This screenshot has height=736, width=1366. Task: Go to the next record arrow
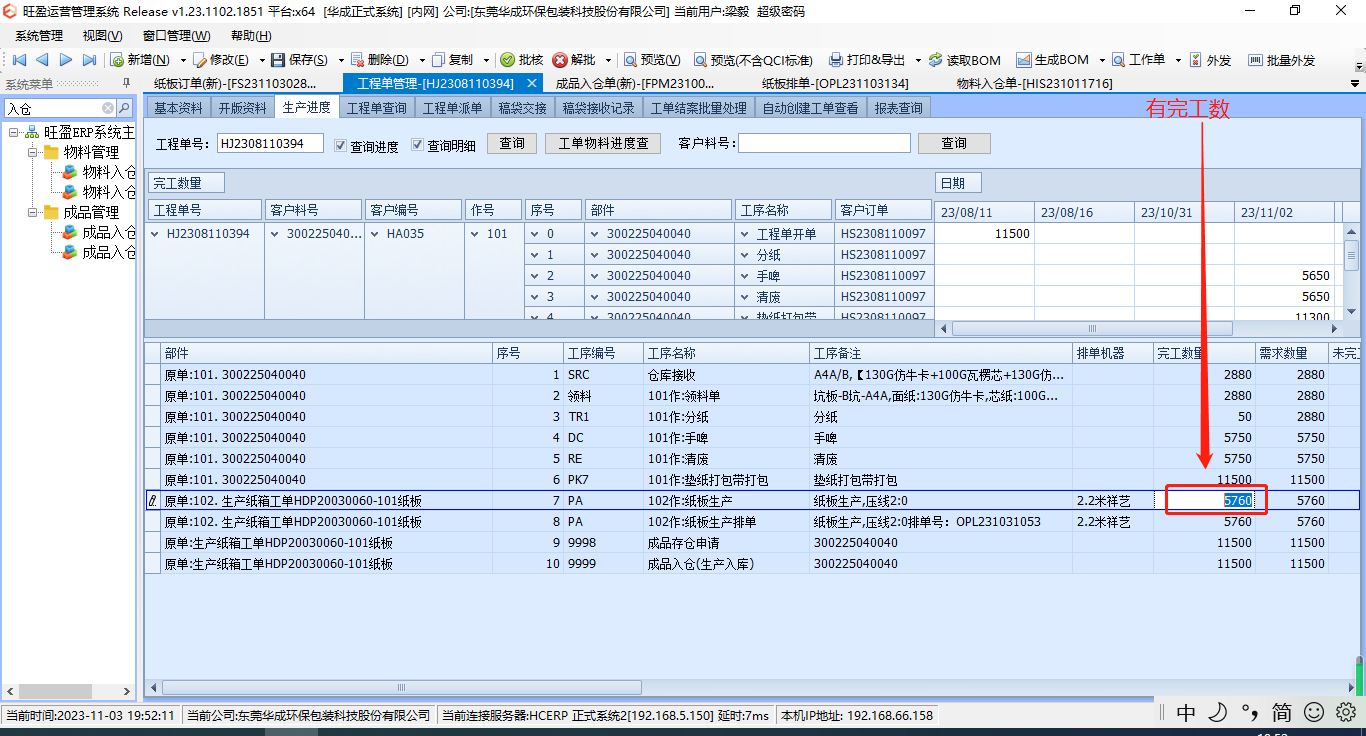[x=65, y=60]
